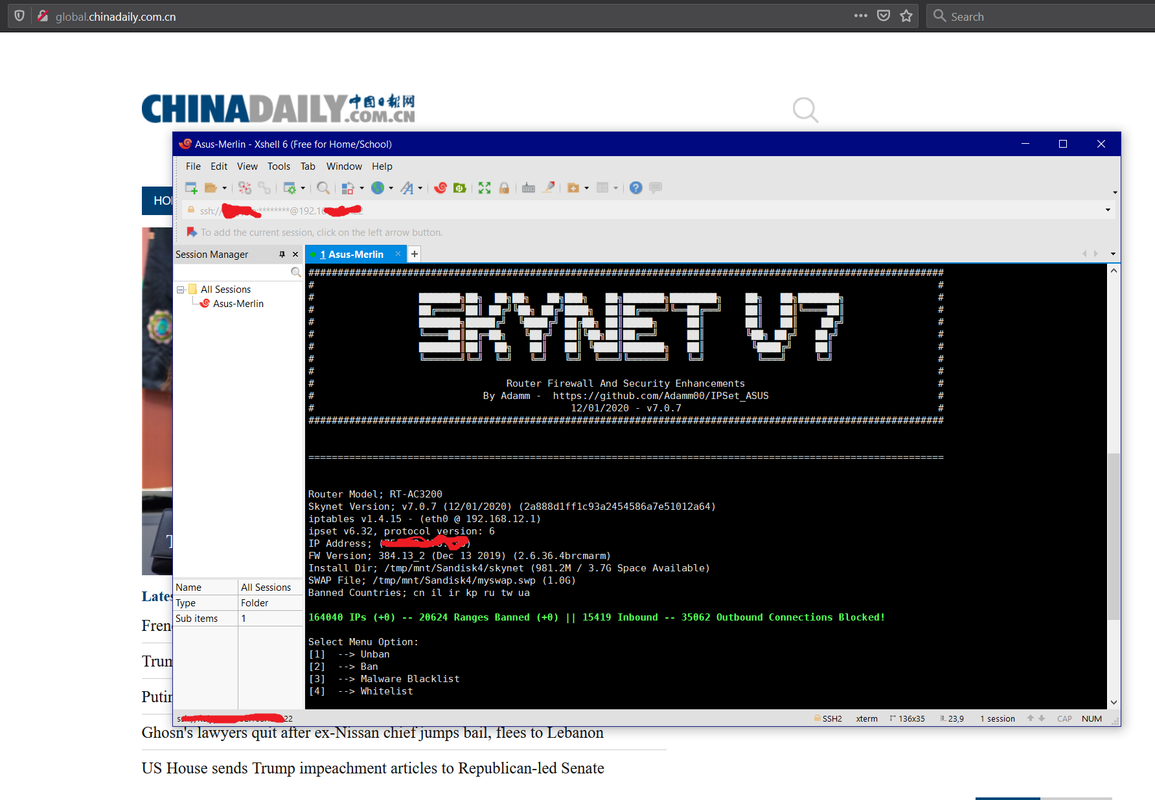Click the plus button to add tab
The height and width of the screenshot is (800, 1155).
click(414, 254)
